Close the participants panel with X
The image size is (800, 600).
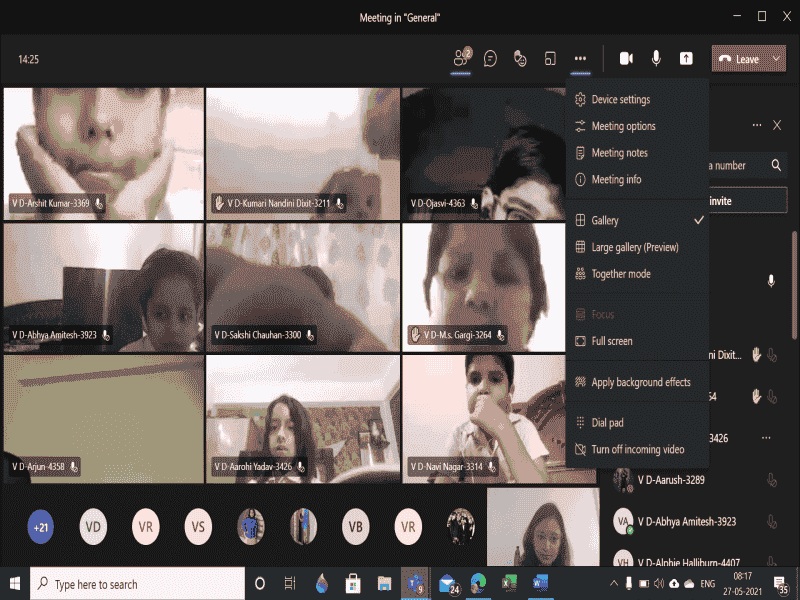pos(777,125)
